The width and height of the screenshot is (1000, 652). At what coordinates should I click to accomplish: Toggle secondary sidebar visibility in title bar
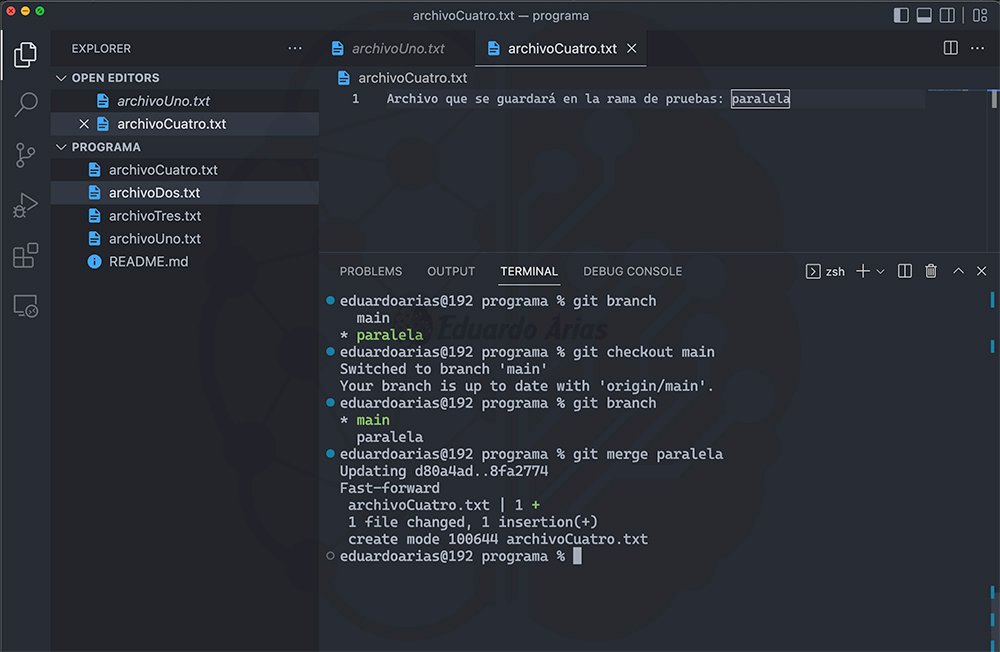(x=948, y=15)
